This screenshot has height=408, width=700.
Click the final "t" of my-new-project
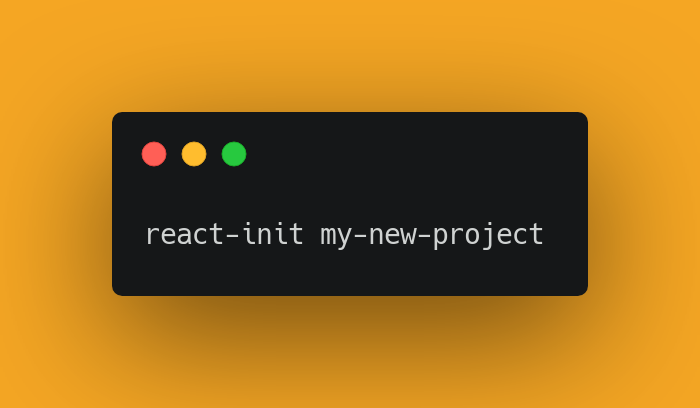click(535, 235)
